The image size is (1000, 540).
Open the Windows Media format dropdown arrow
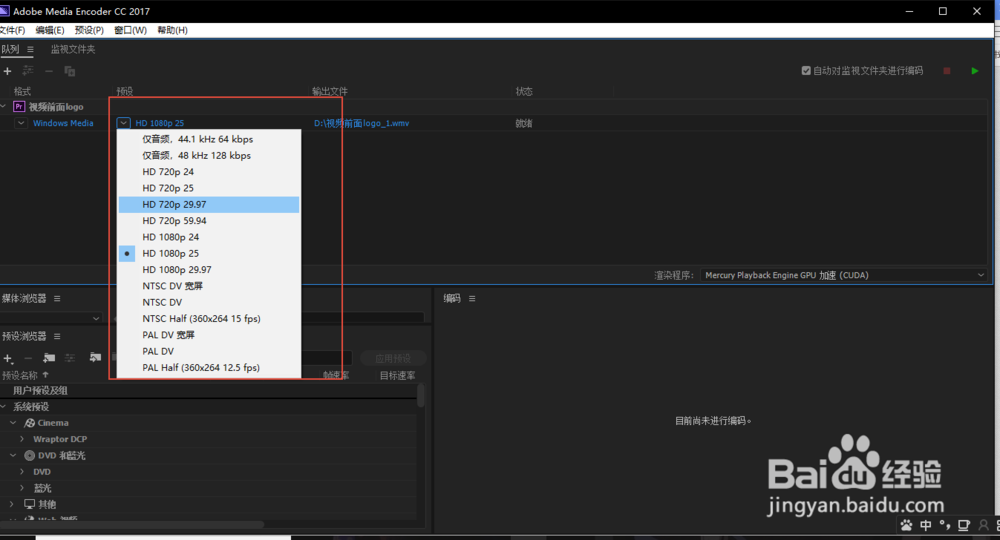click(21, 123)
